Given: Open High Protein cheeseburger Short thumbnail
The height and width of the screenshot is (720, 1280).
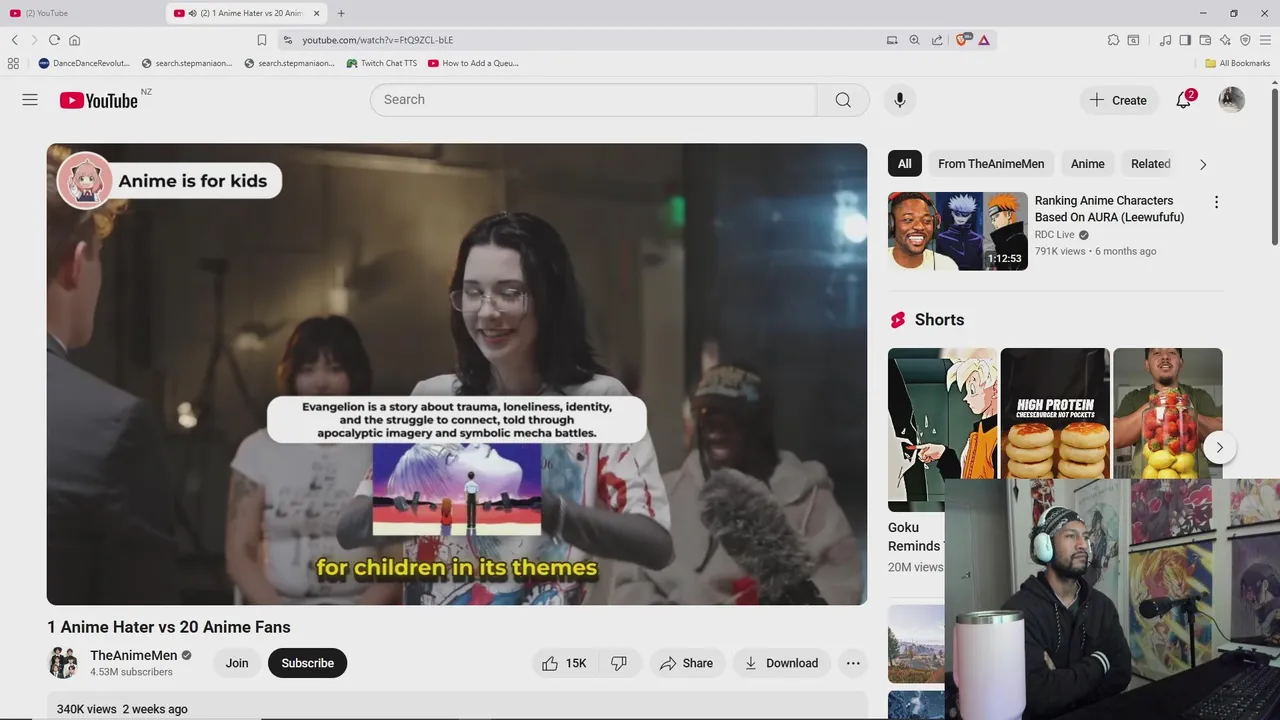Looking at the screenshot, I should click(1055, 413).
